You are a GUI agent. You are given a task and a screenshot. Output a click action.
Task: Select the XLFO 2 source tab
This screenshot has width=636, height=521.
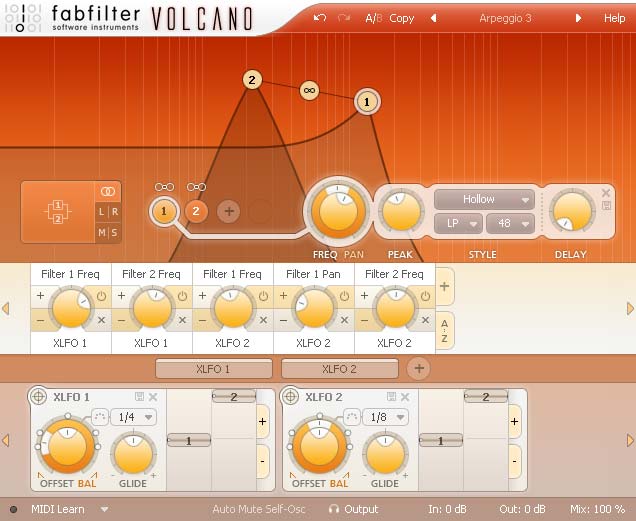339,369
